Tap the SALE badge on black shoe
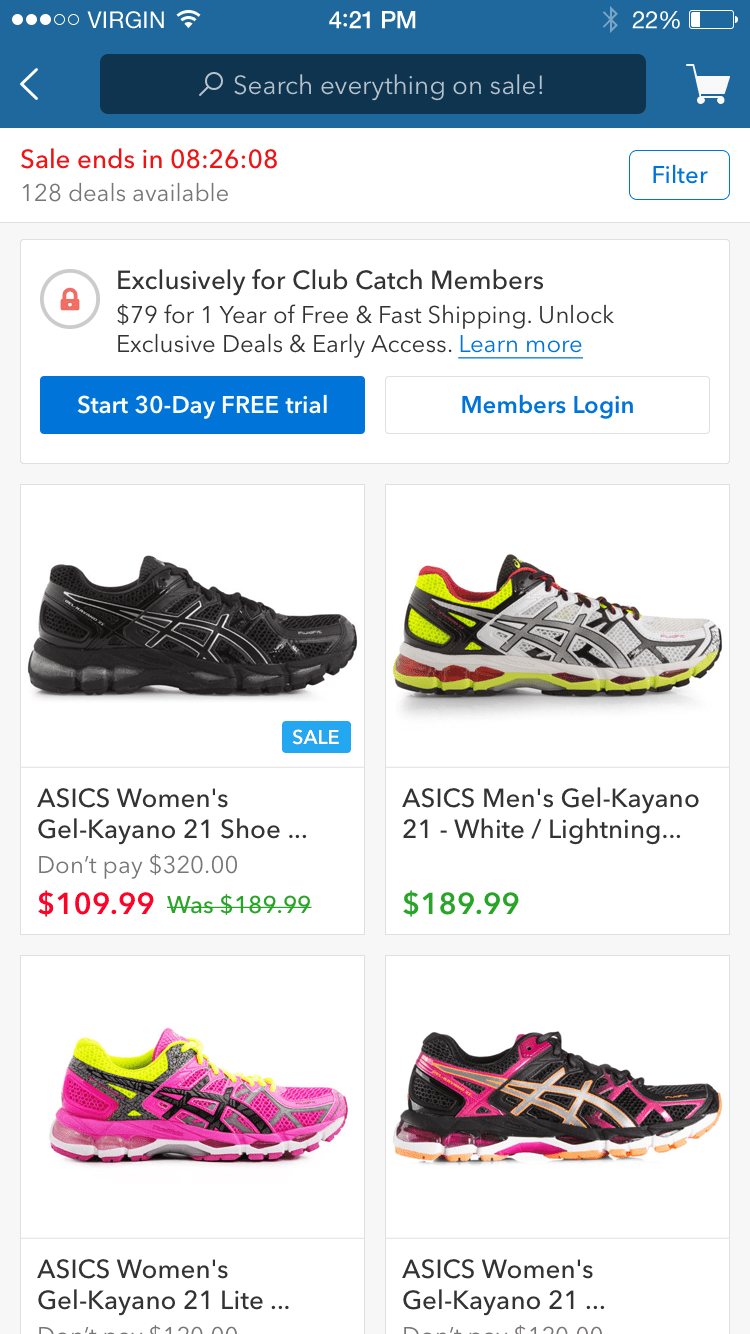 316,737
